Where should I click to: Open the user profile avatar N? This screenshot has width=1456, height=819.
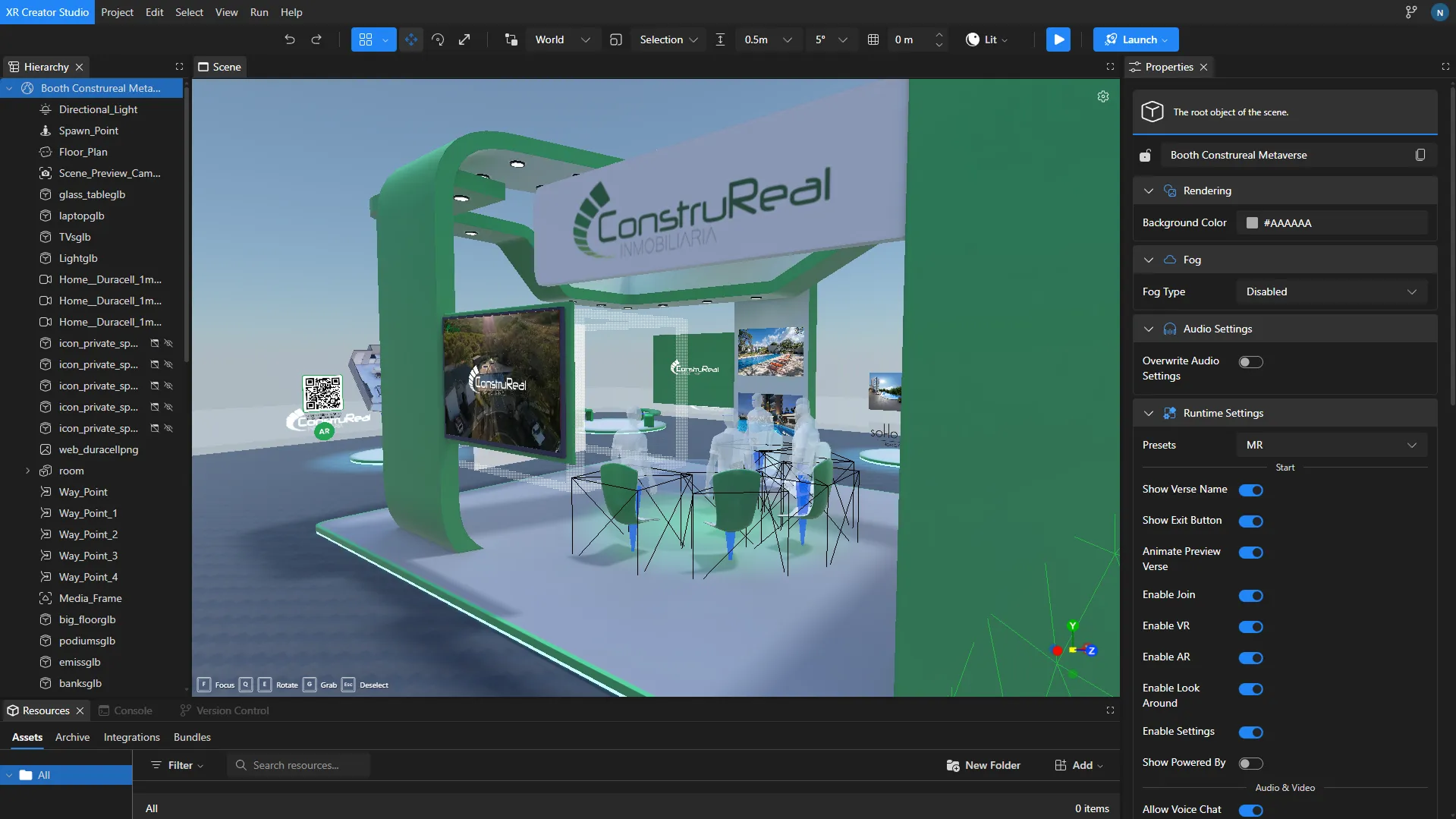click(x=1439, y=12)
